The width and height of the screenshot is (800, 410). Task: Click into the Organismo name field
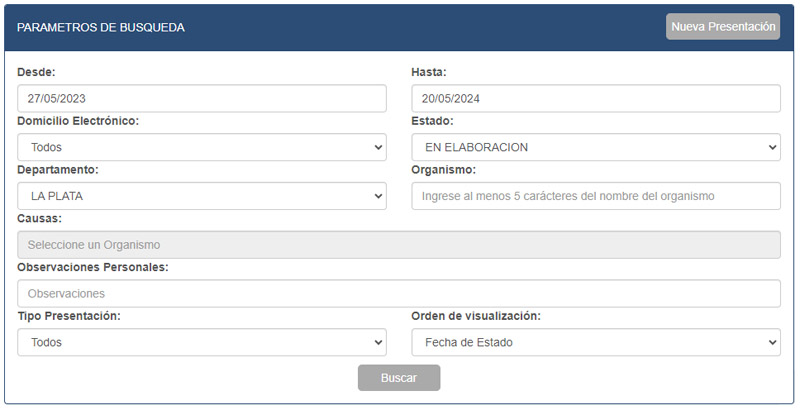[595, 196]
